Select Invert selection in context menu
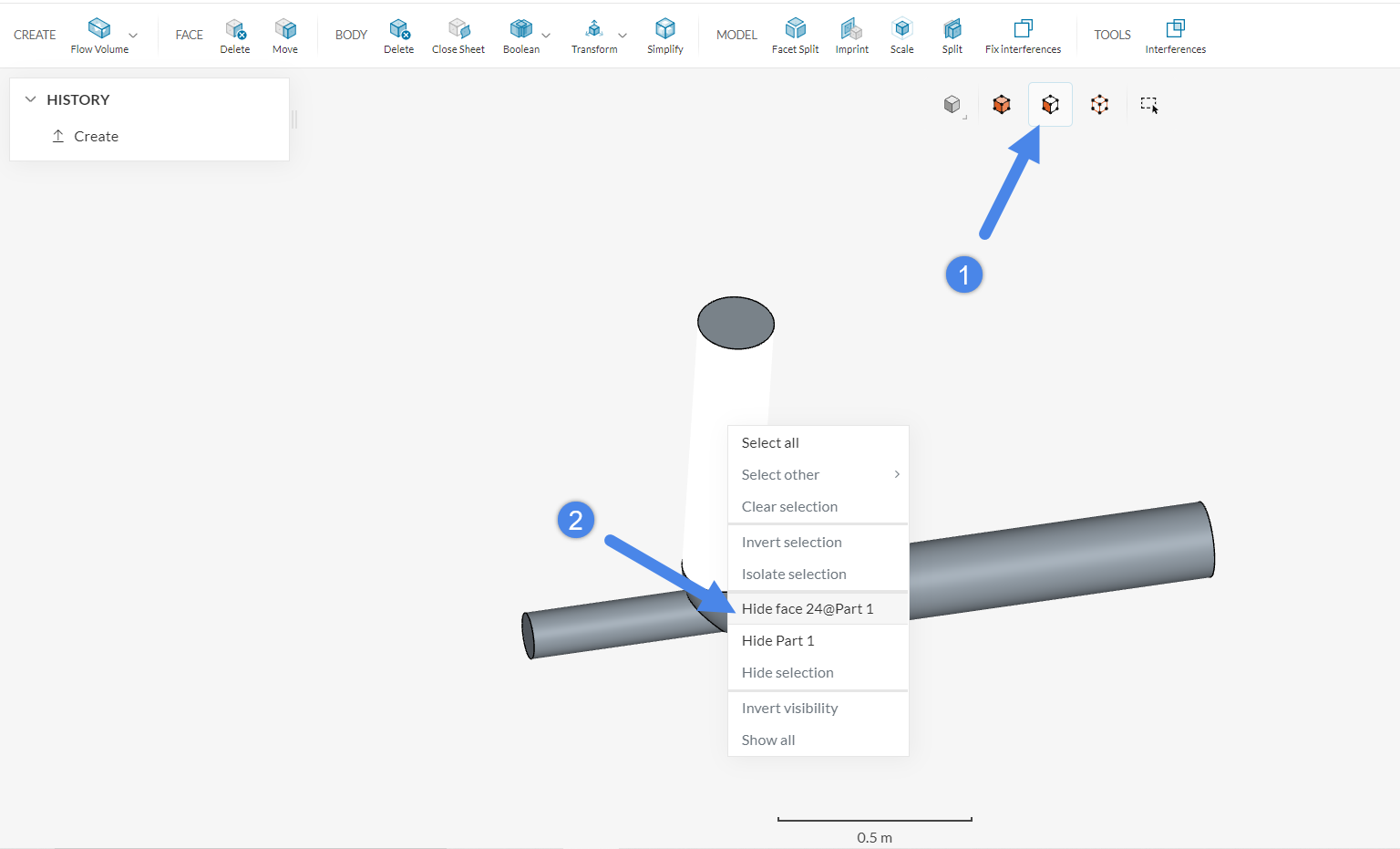This screenshot has width=1400, height=849. 791,542
